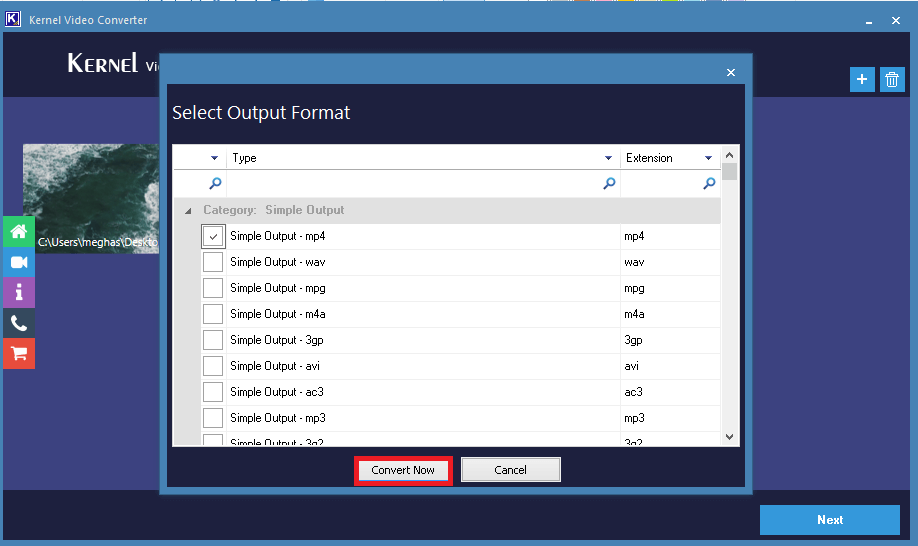Open the first column's filter dropdown

[214, 158]
